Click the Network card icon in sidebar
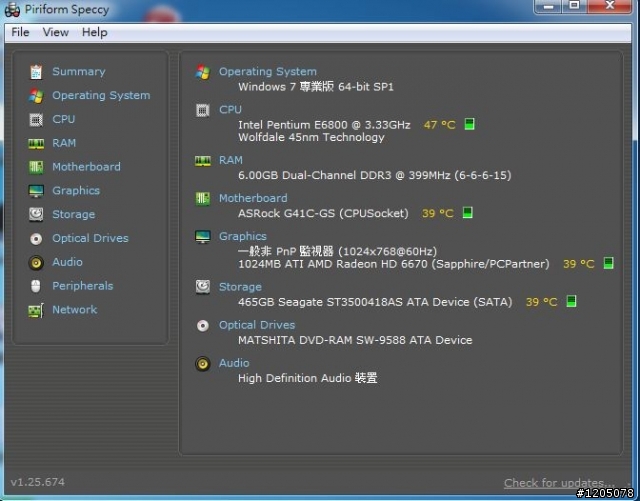640x501 pixels. pyautogui.click(x=36, y=310)
